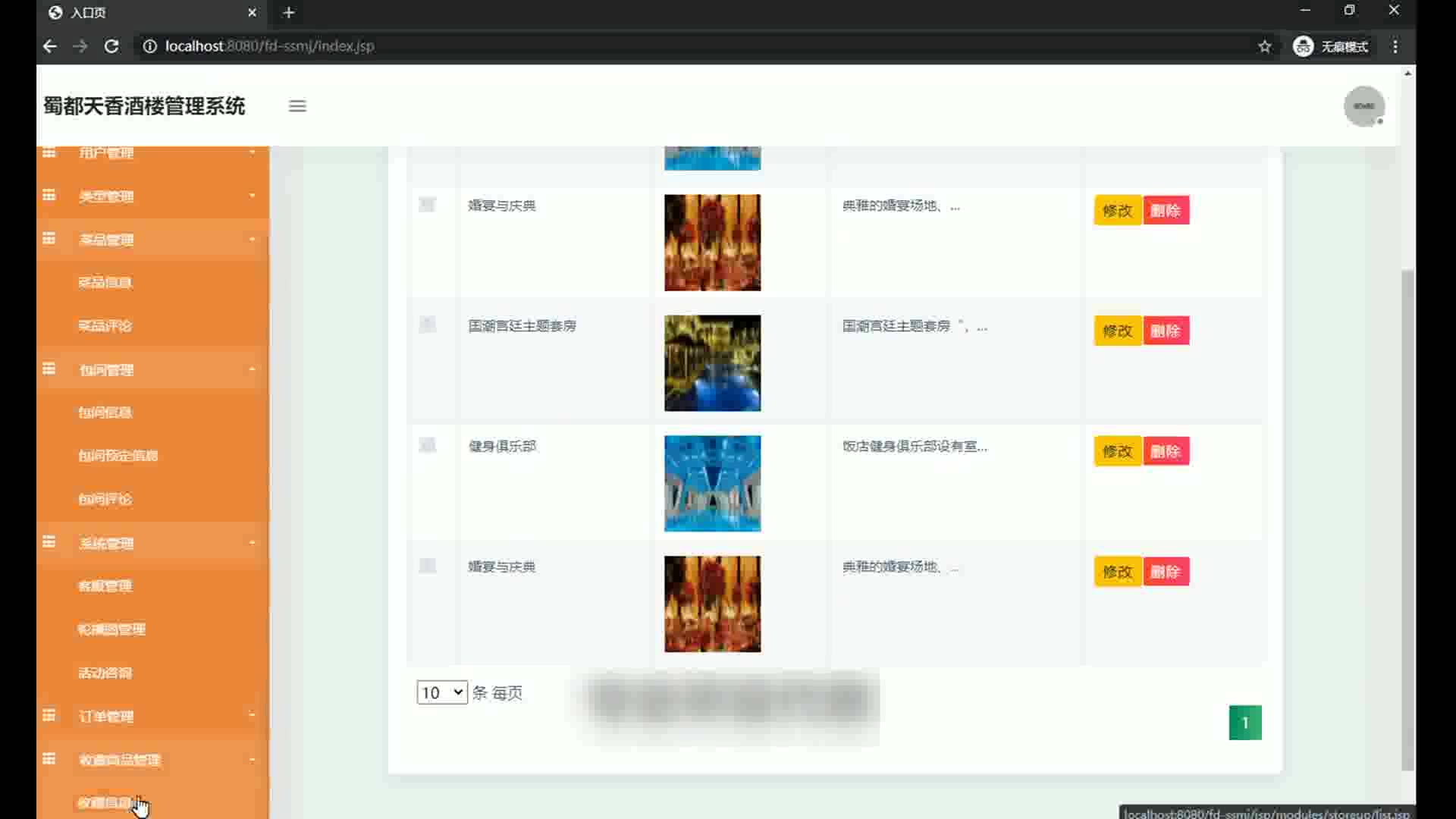Image resolution: width=1456 pixels, height=819 pixels.
Task: Open 包间预定信息 in the sidebar
Action: click(x=118, y=456)
